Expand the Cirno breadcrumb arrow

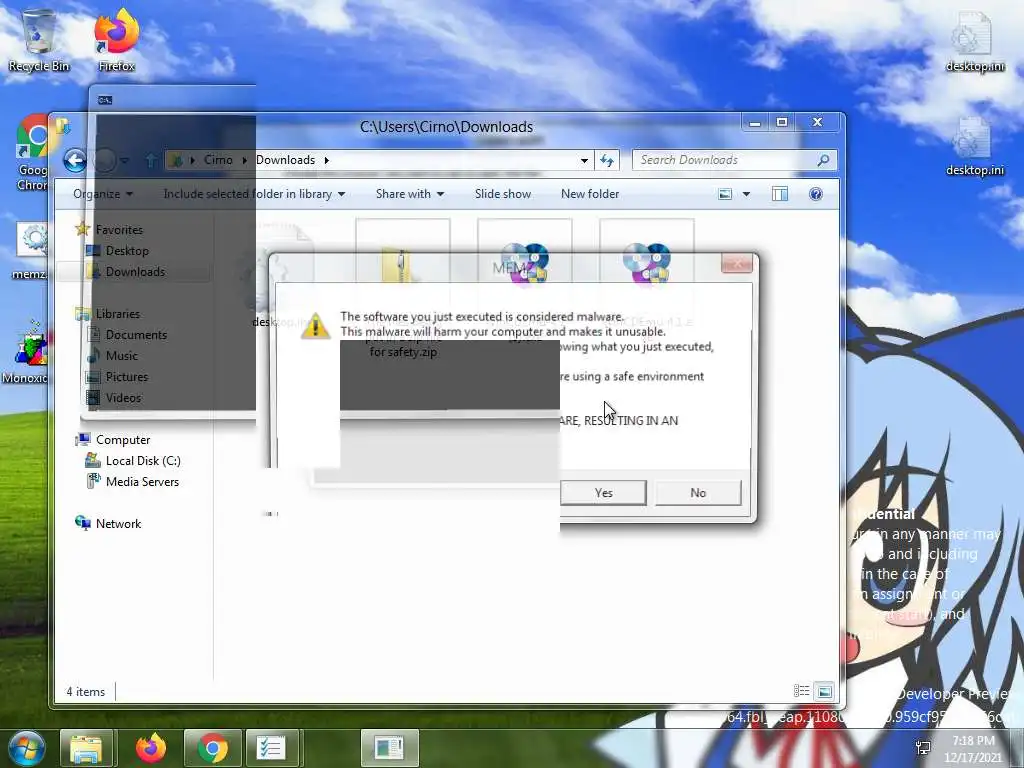tap(244, 160)
